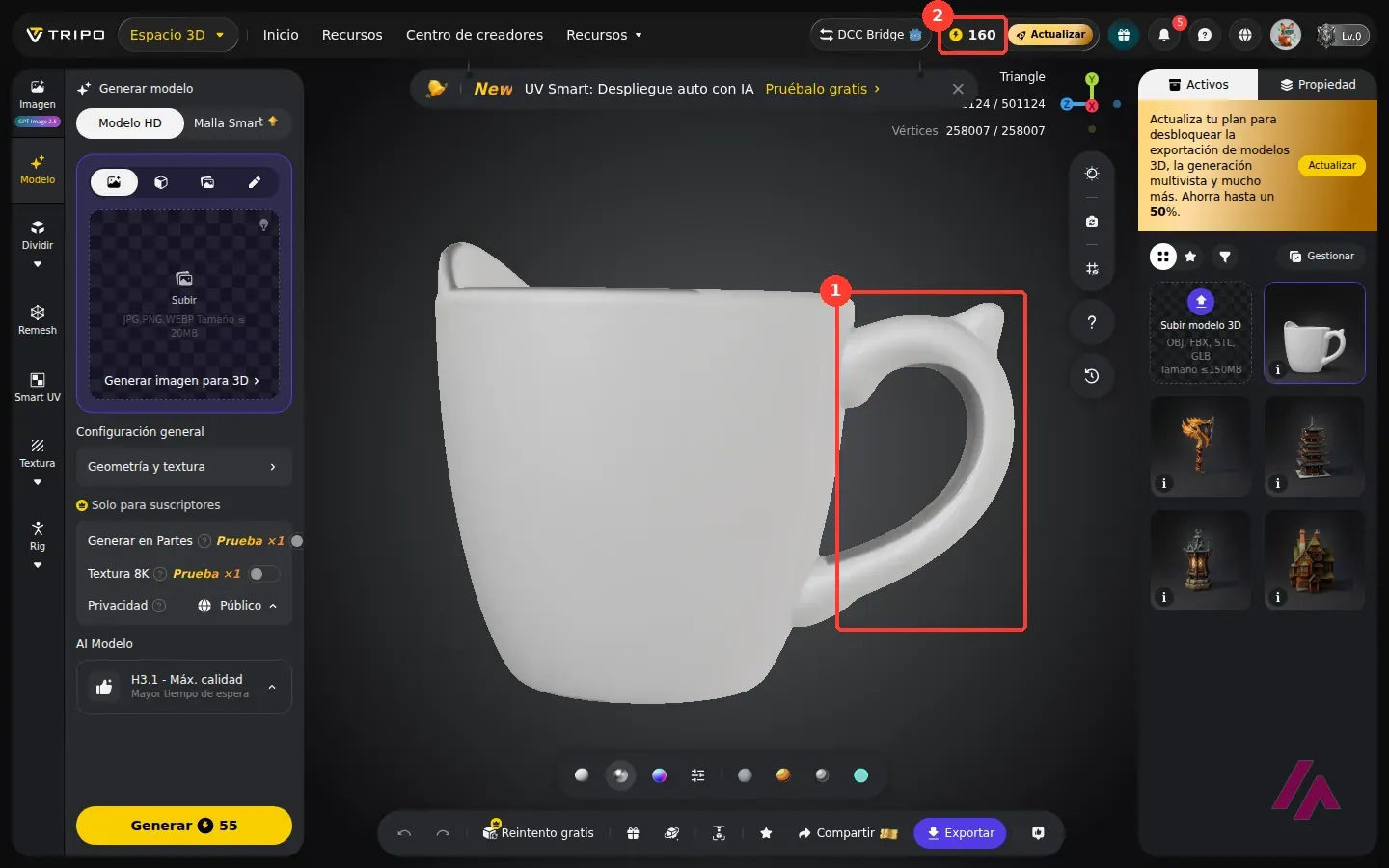1389x868 pixels.
Task: Click the filter funnel icon in Activos
Action: click(x=1225, y=257)
